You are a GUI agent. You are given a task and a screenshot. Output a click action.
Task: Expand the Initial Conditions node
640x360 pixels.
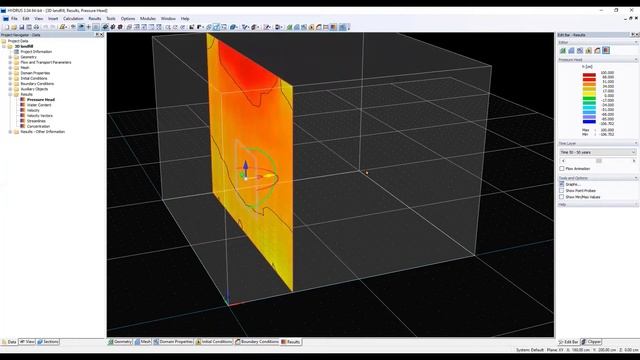10,78
